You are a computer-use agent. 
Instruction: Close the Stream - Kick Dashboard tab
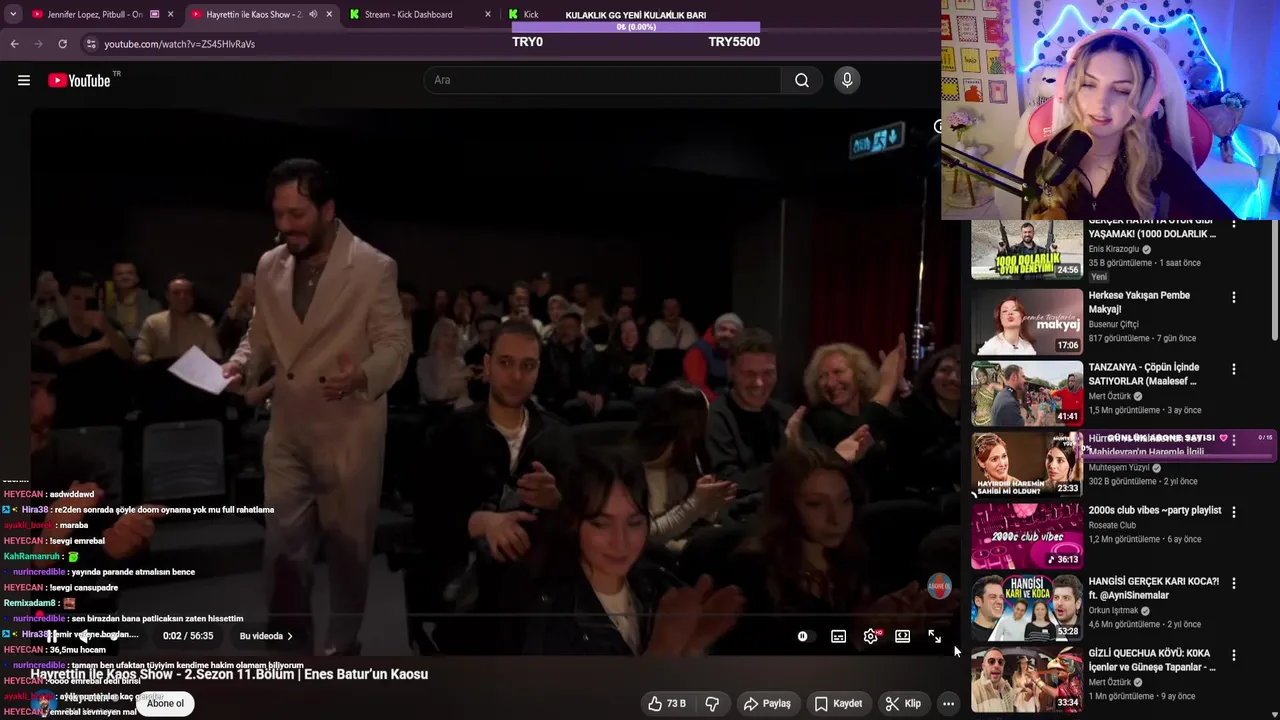[x=488, y=14]
